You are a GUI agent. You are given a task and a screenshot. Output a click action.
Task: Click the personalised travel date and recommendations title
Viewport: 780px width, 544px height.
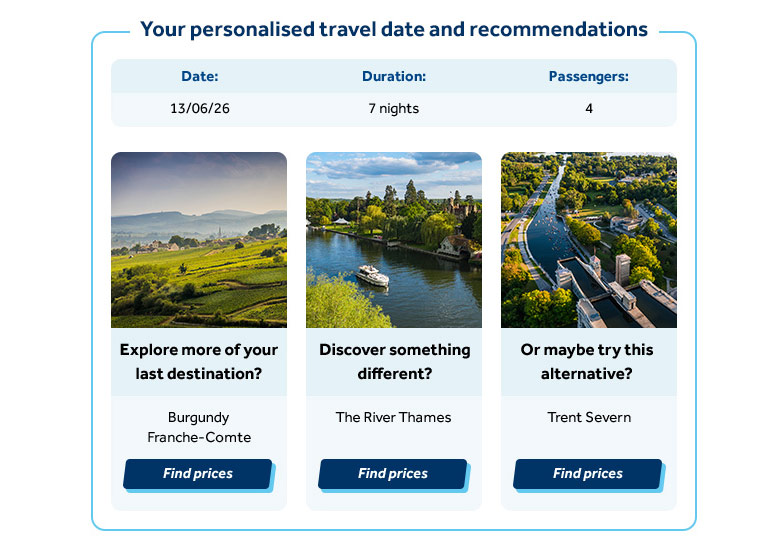pyautogui.click(x=394, y=29)
